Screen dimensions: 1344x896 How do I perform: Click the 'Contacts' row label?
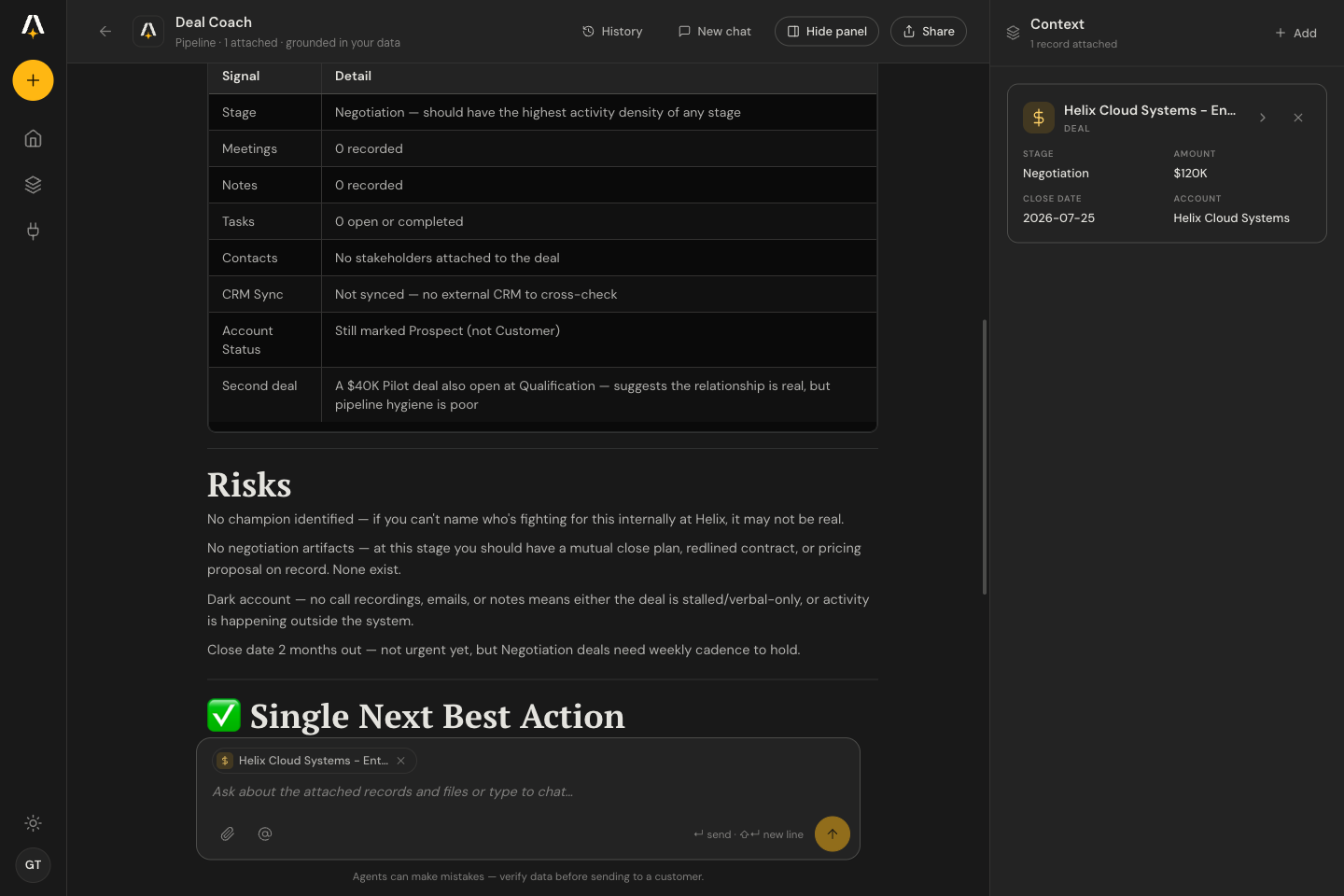click(250, 259)
